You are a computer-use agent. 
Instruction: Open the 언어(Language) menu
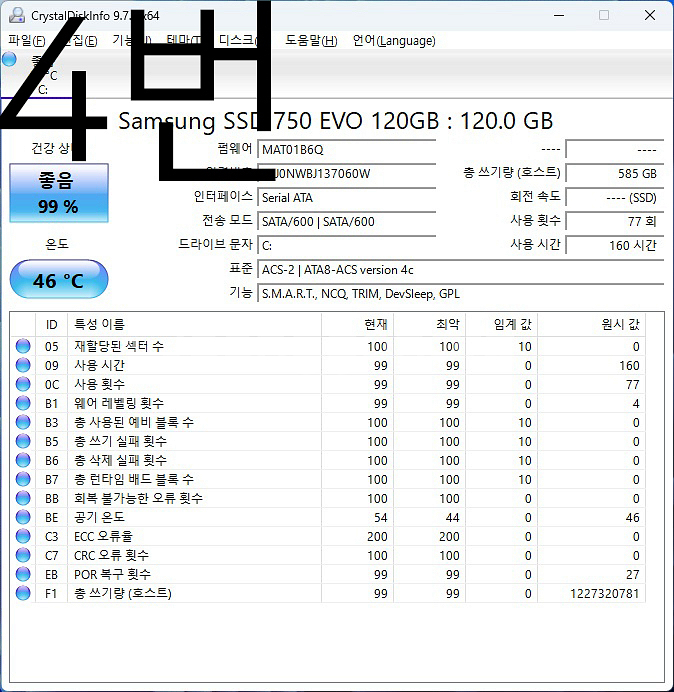click(394, 41)
